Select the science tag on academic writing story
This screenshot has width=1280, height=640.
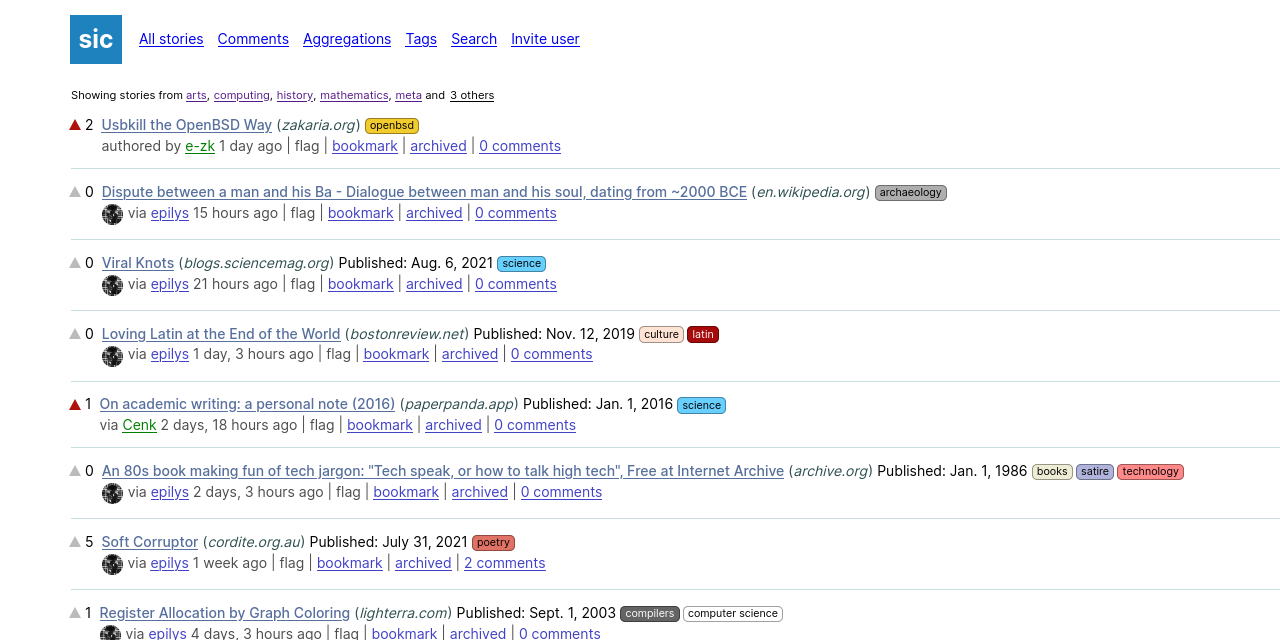pyautogui.click(x=701, y=405)
